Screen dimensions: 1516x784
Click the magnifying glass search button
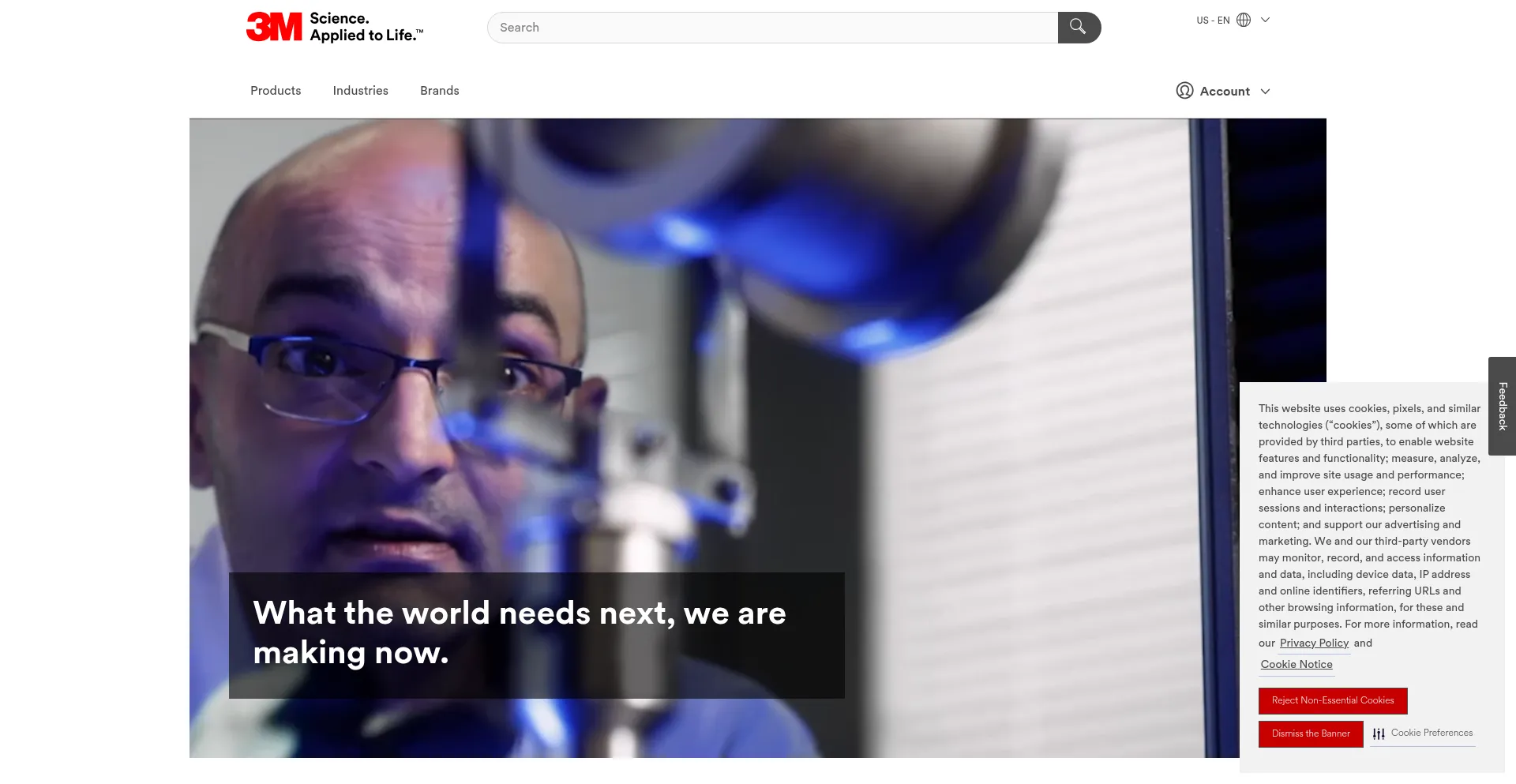[1079, 28]
